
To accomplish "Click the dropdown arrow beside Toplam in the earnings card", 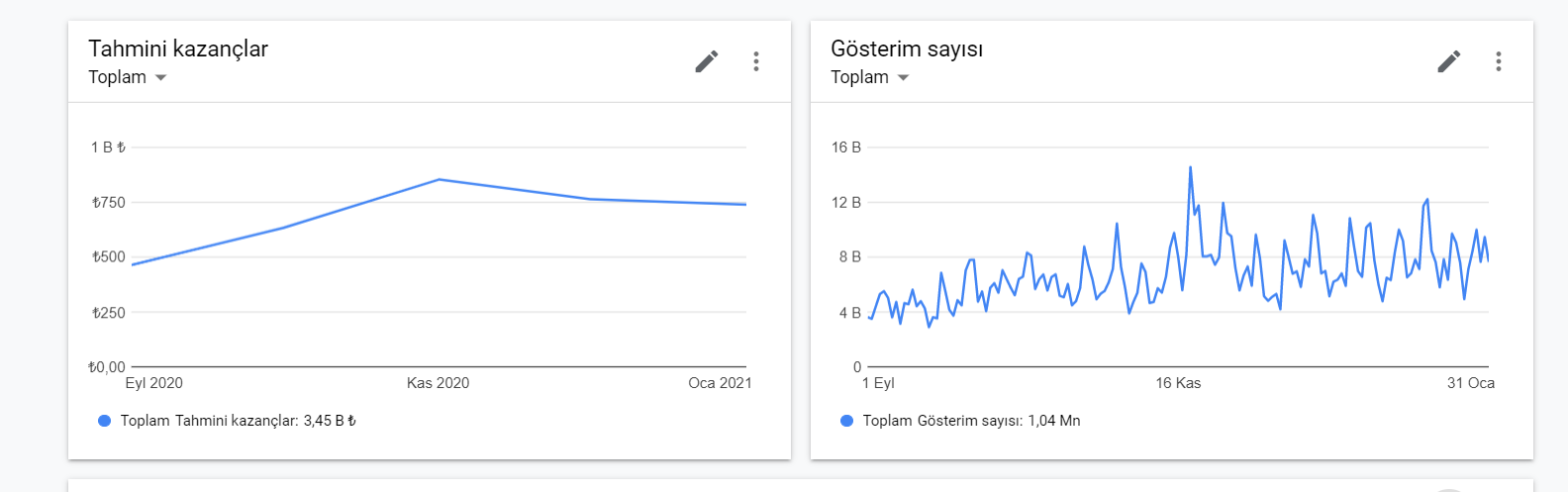I will (160, 78).
